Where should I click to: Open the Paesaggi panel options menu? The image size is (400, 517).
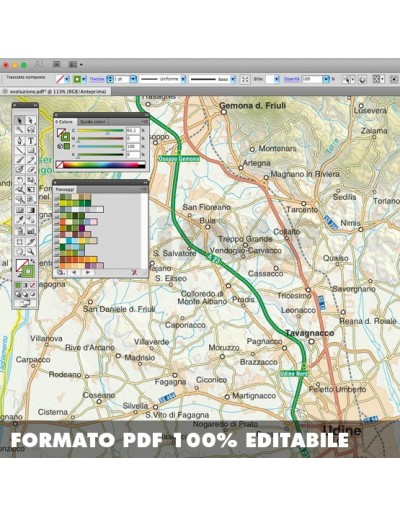(x=144, y=189)
